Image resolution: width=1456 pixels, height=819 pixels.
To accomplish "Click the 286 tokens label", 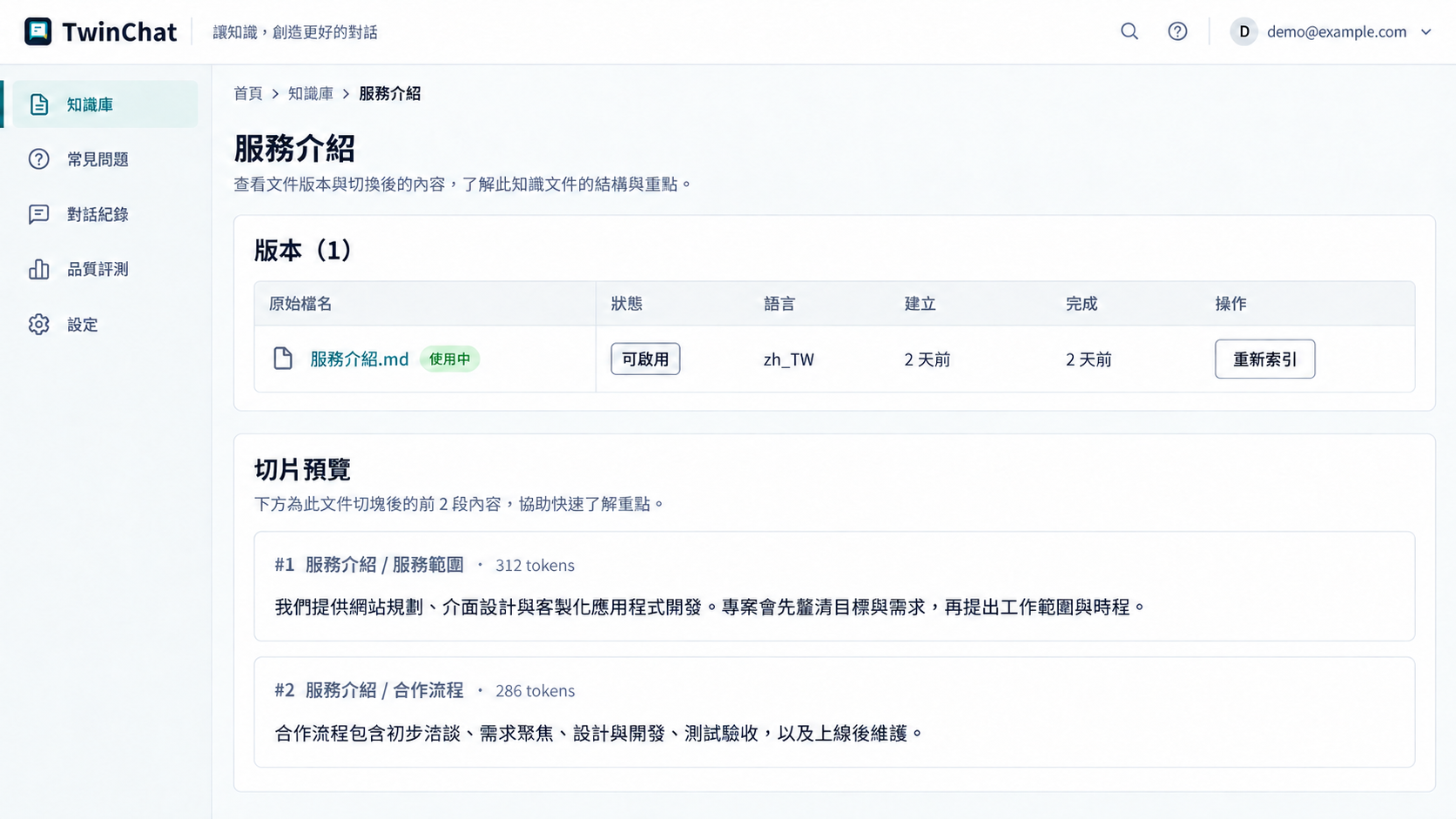I will point(535,691).
